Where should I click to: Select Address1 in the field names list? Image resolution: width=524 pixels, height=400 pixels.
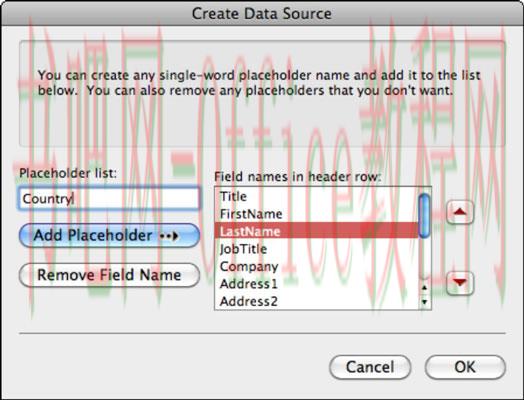point(316,284)
